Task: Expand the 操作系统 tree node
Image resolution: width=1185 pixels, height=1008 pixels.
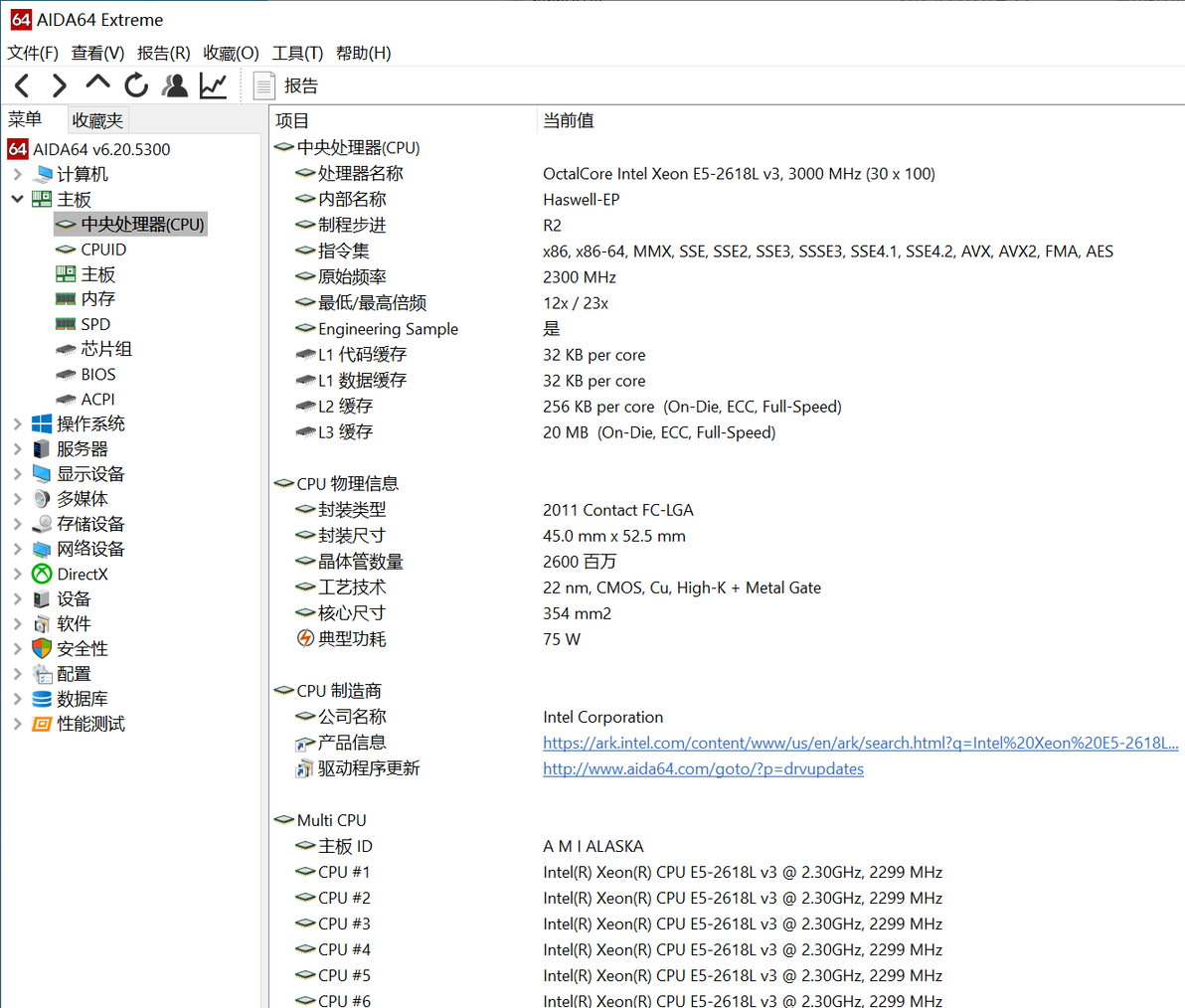Action: click(x=17, y=423)
